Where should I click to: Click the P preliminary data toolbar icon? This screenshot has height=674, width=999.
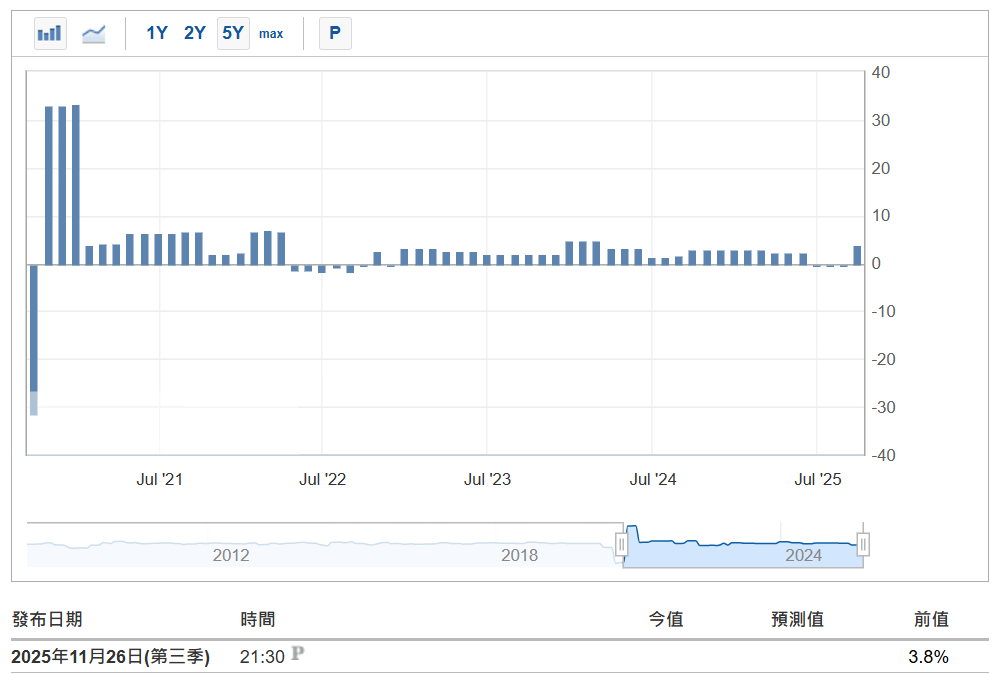tap(335, 33)
